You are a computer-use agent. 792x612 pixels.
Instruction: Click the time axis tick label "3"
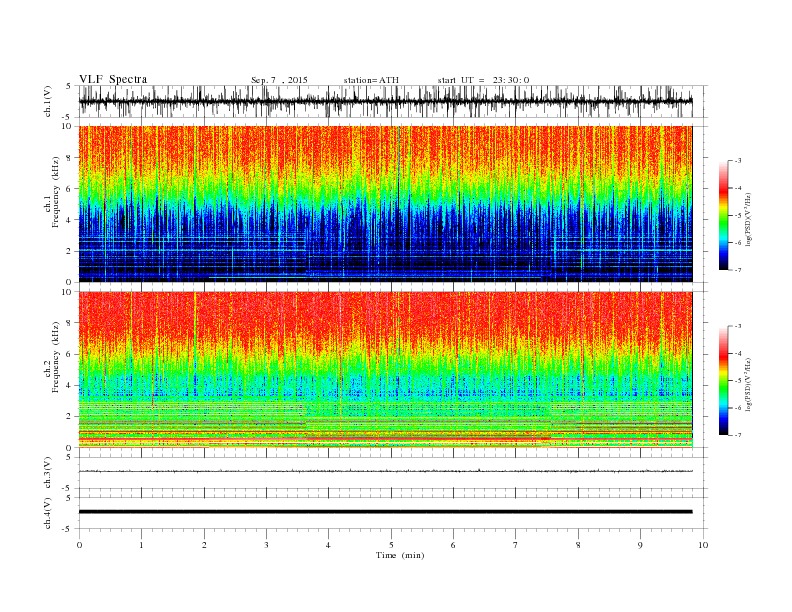pyautogui.click(x=266, y=545)
